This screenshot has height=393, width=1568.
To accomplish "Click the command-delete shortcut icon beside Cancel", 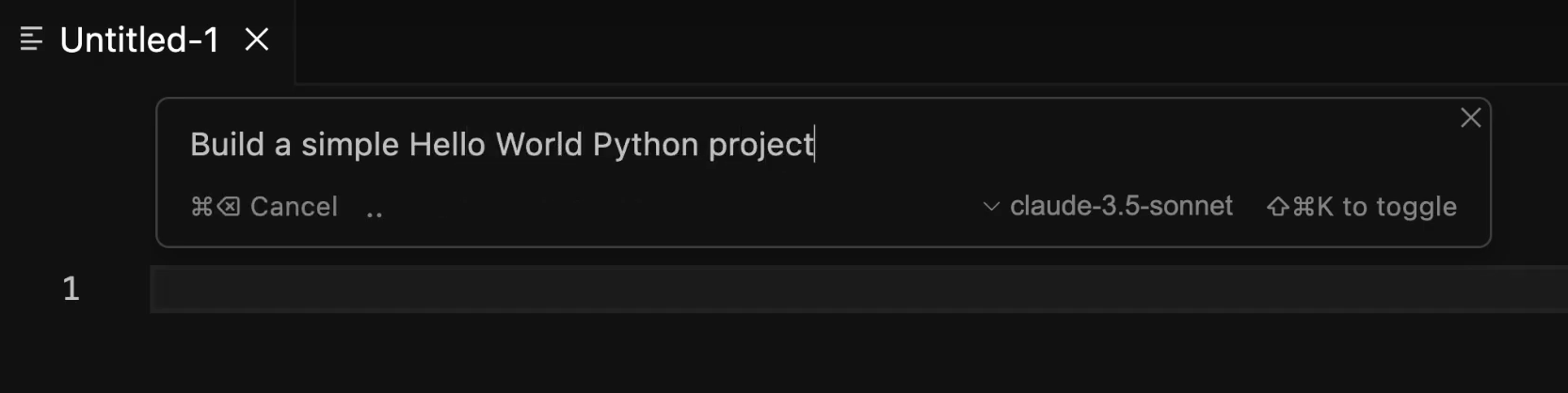I will [x=216, y=207].
